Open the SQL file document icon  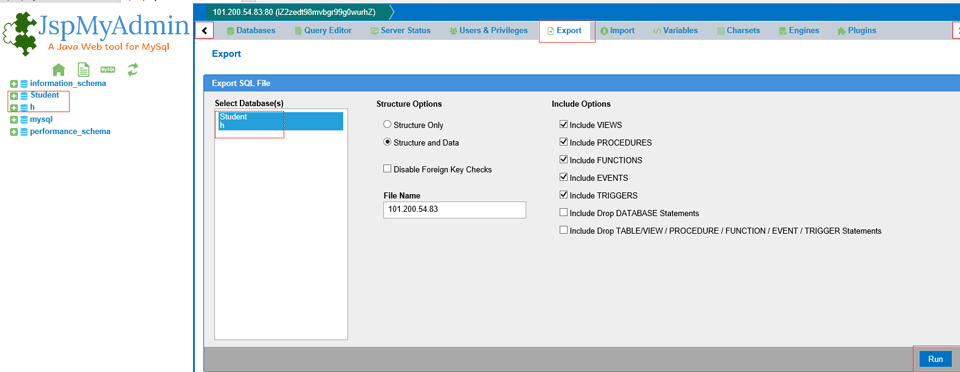coord(83,70)
